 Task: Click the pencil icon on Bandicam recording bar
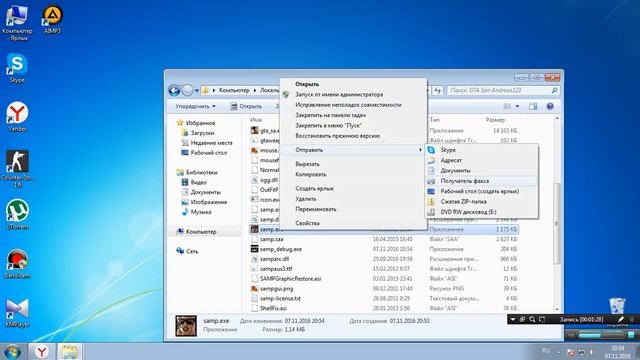point(621,319)
